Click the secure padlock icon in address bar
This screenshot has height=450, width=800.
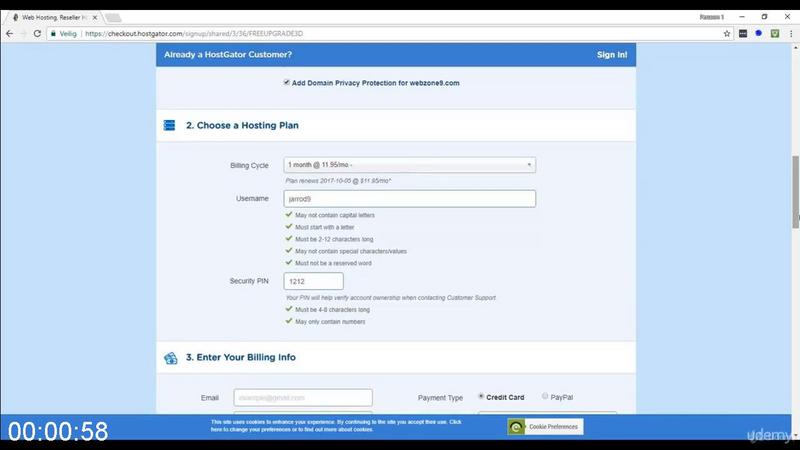(x=53, y=34)
